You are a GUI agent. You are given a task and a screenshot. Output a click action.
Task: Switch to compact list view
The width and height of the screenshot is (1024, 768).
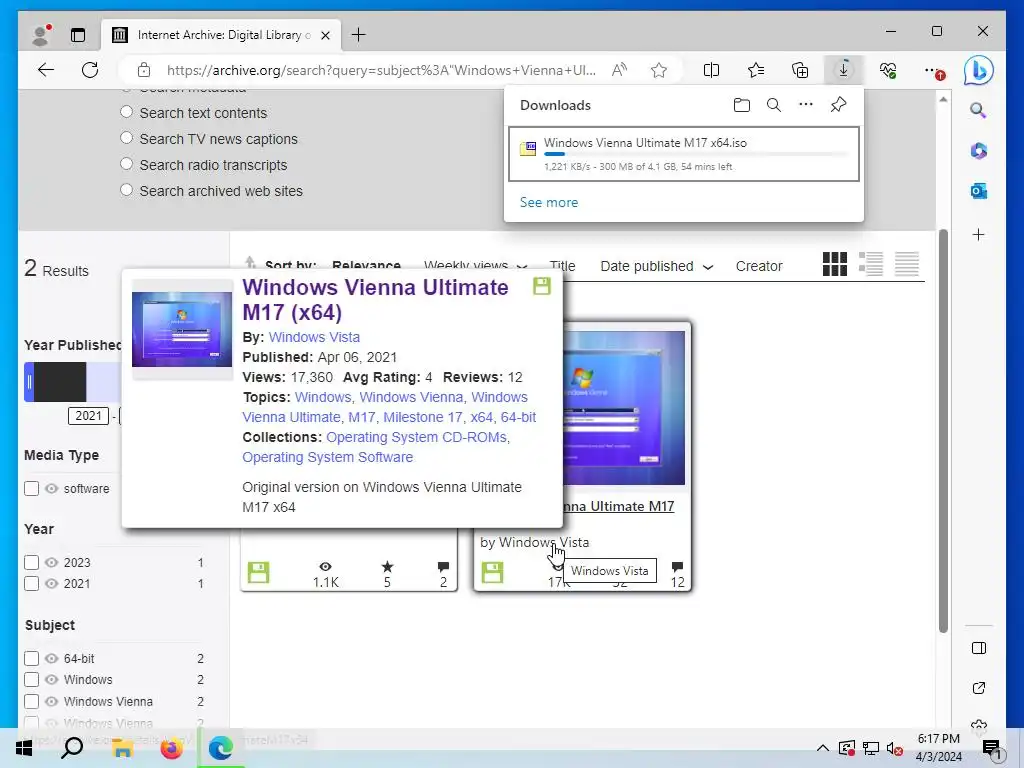[x=906, y=264]
